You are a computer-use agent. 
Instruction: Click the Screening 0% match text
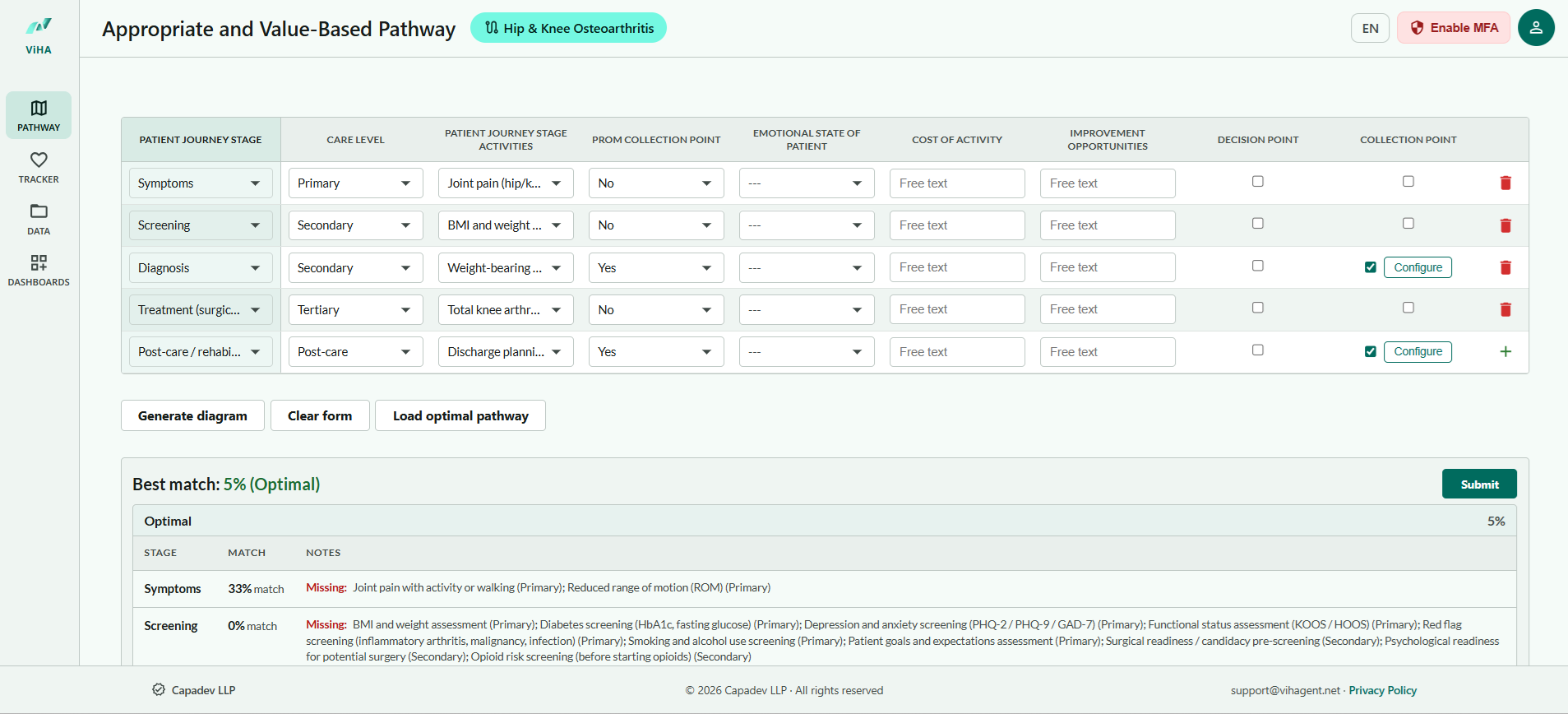252,626
